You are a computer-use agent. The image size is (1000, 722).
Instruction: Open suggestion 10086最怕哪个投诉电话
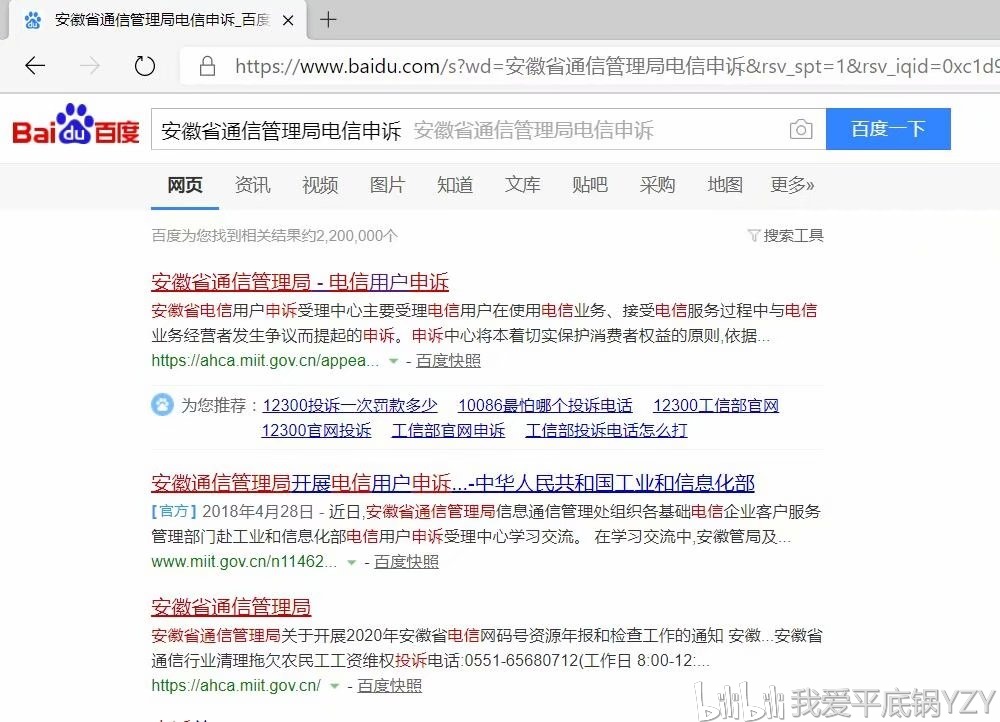coord(545,406)
